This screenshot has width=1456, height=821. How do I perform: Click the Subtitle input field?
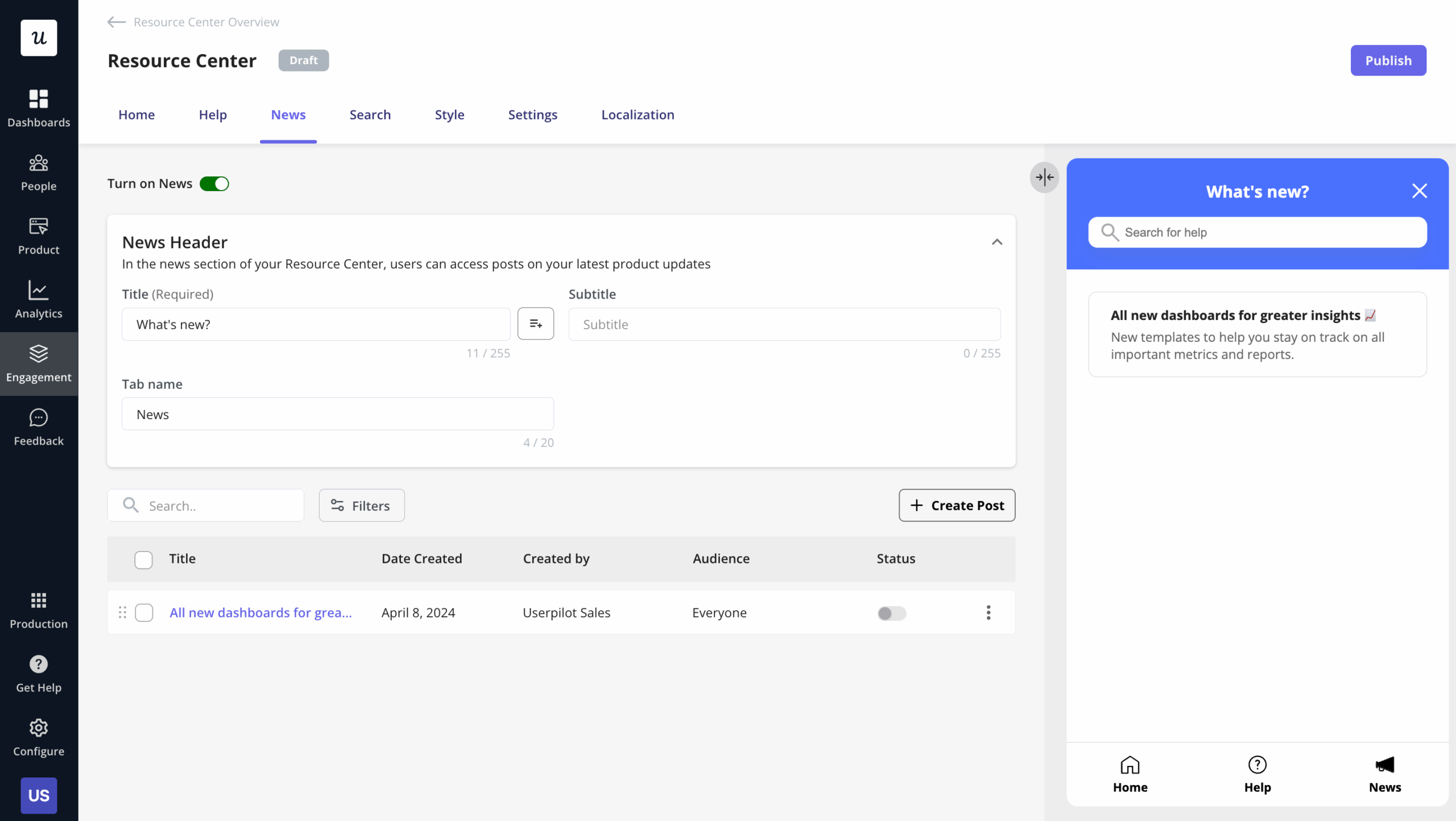784,324
